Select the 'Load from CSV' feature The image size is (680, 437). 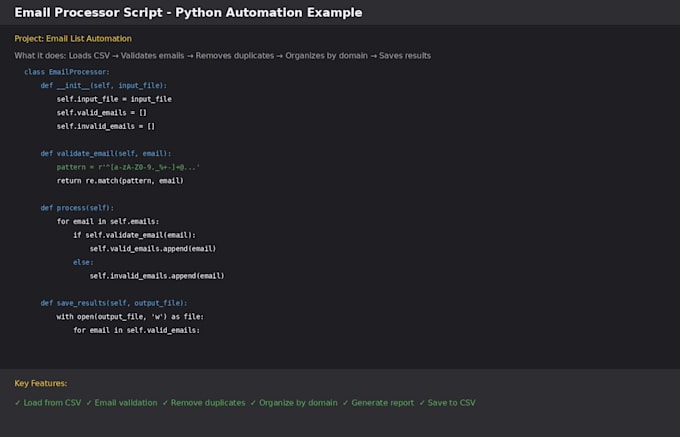(x=48, y=403)
